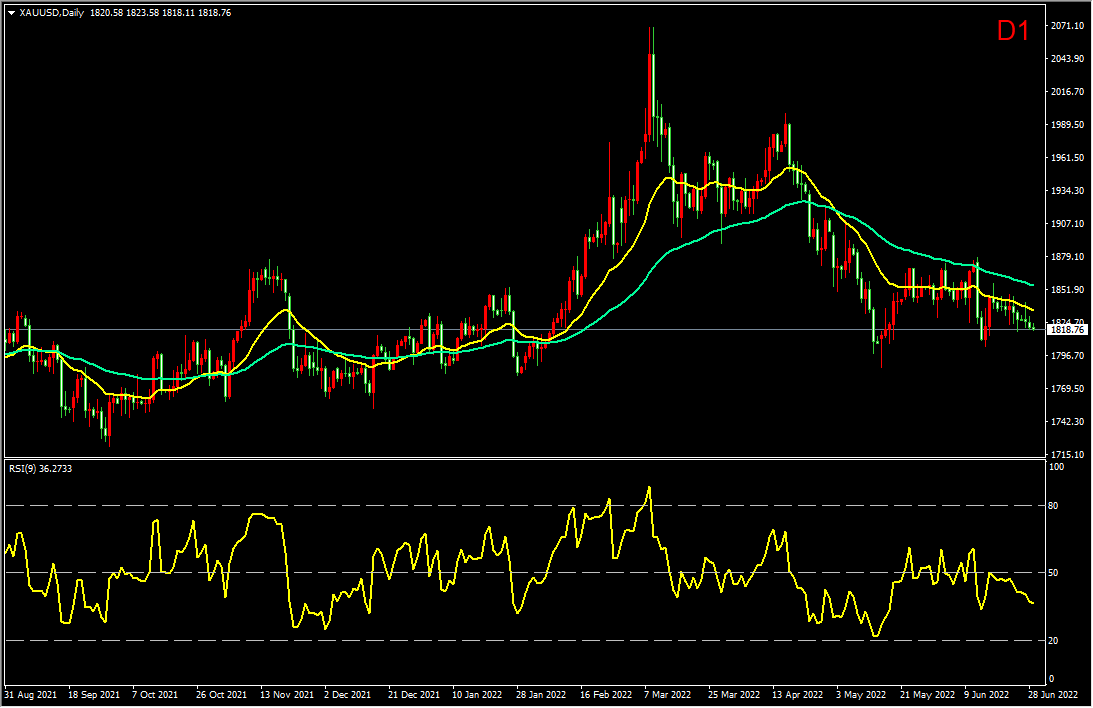Click the 1818.76 current price tag
The height and width of the screenshot is (708, 1093).
tap(1067, 330)
